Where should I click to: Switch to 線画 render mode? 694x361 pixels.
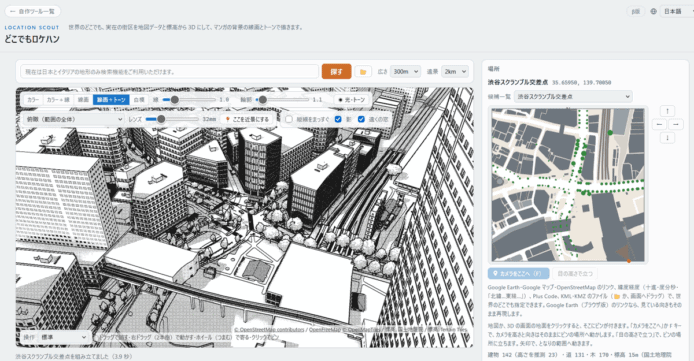[x=83, y=100]
